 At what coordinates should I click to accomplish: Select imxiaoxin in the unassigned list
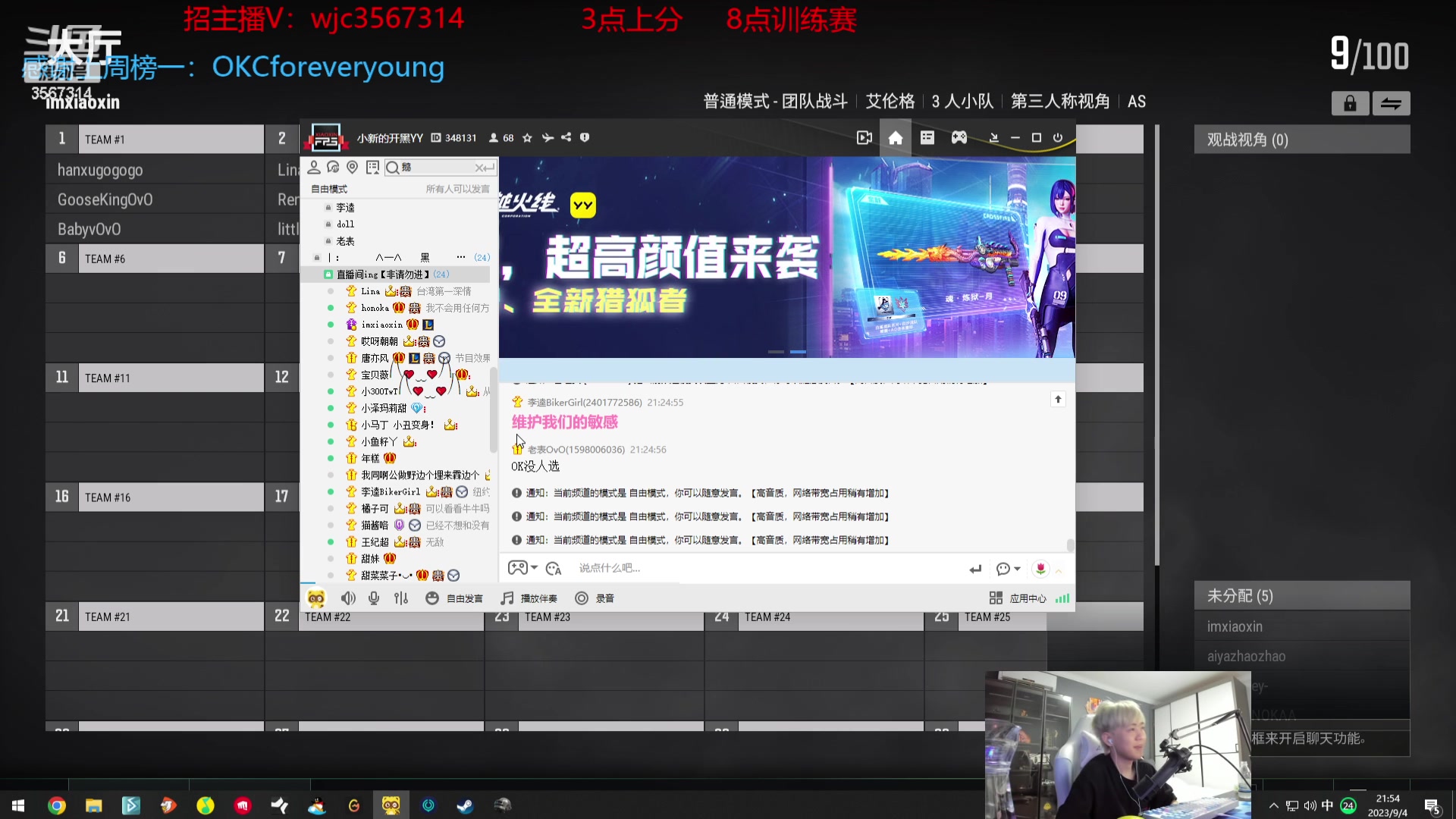(x=1302, y=626)
